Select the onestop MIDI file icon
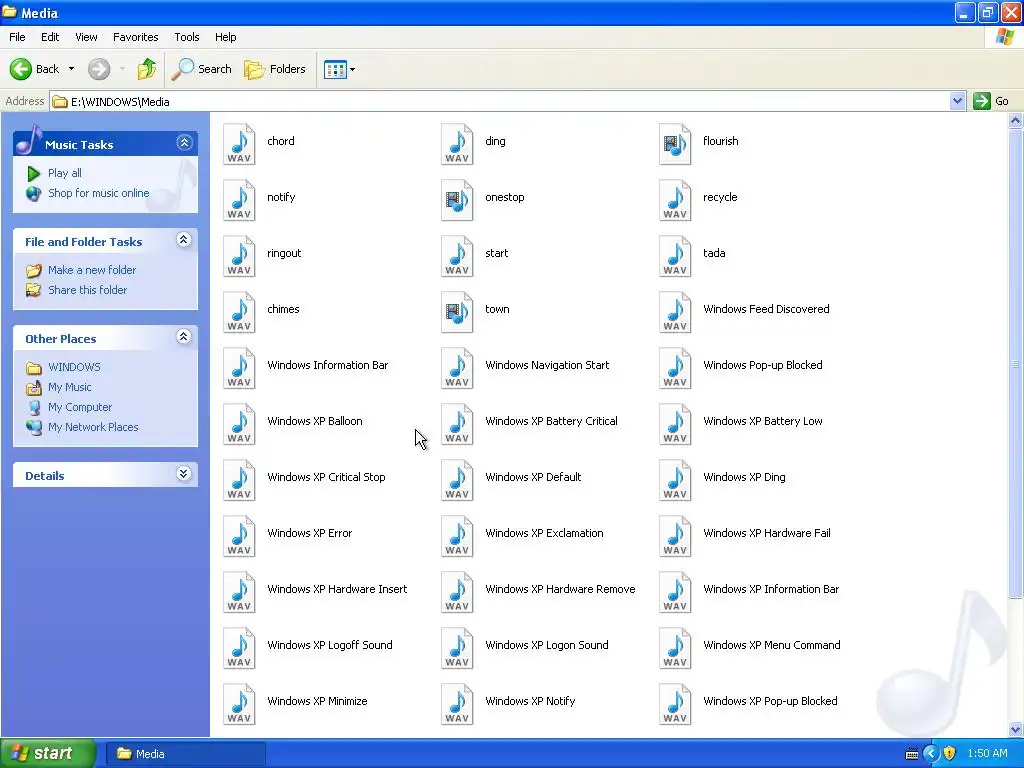 tap(457, 200)
